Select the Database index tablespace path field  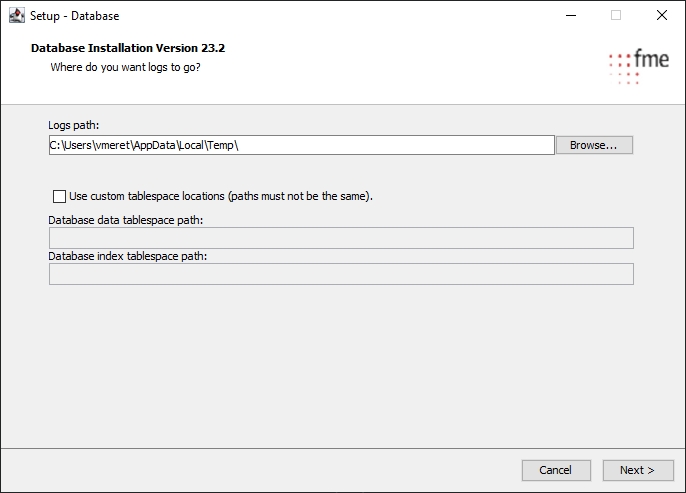(x=341, y=274)
